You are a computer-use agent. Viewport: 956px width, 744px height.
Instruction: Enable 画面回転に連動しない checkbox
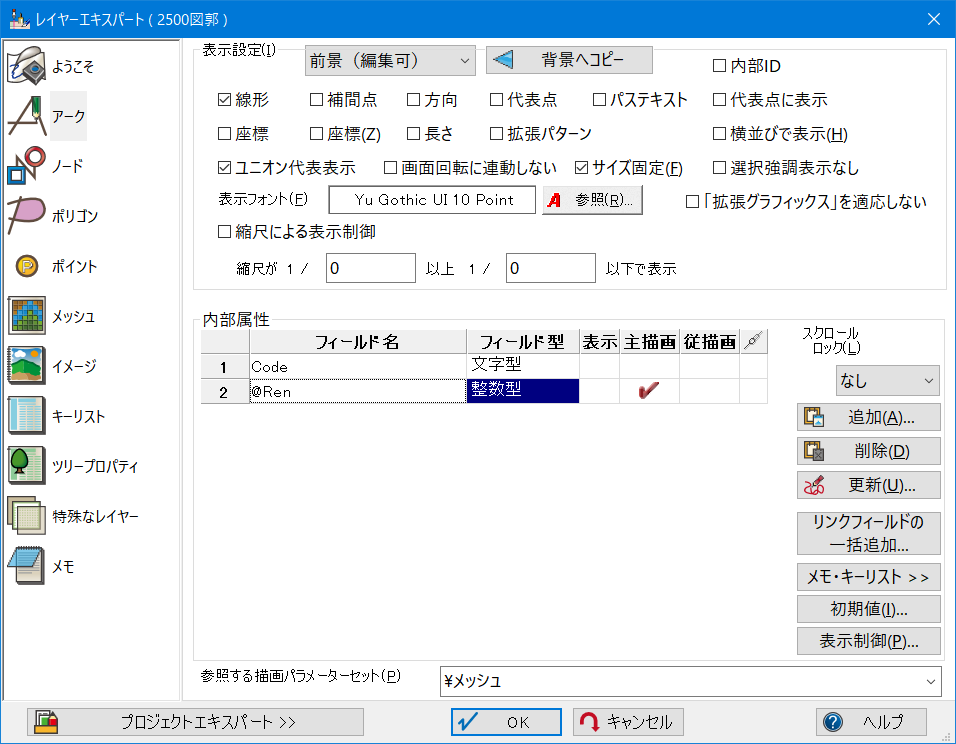point(390,167)
